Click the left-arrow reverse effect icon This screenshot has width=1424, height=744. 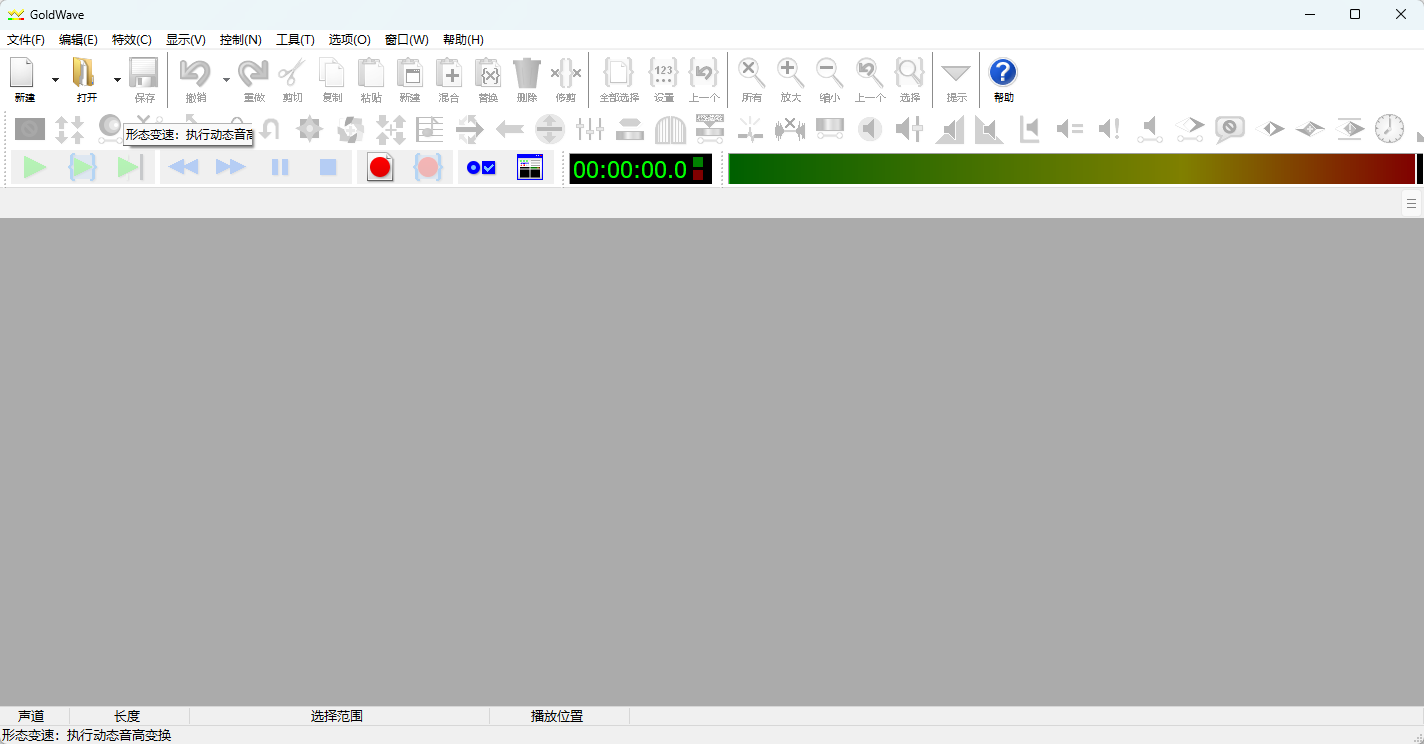tap(510, 128)
